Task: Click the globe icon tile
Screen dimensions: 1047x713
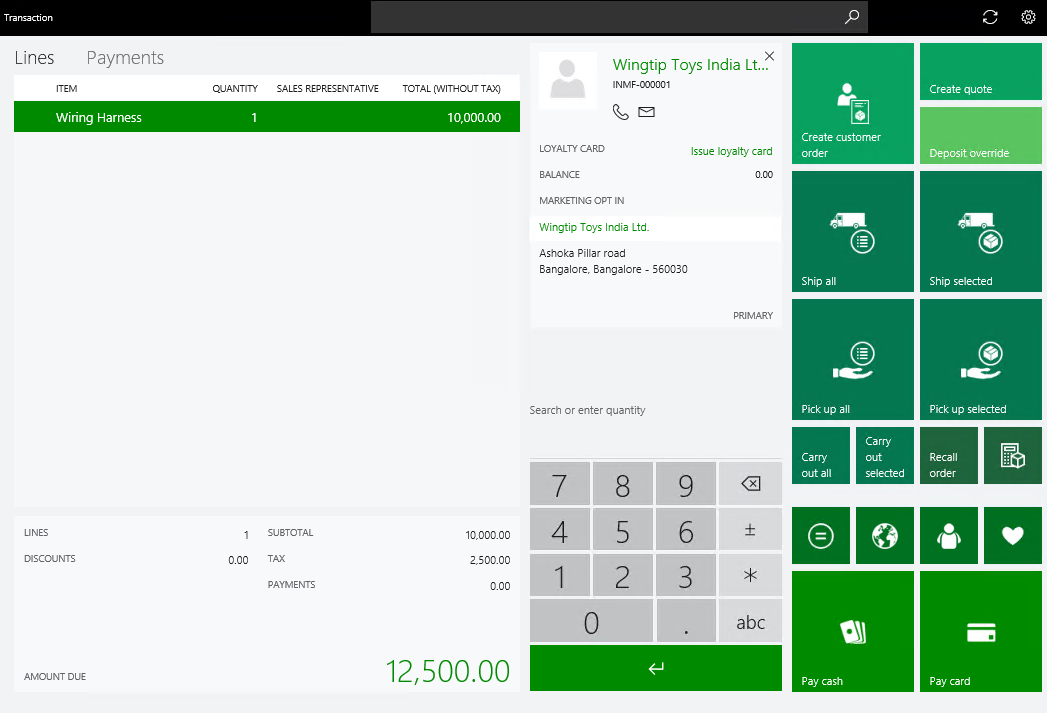Action: tap(885, 535)
